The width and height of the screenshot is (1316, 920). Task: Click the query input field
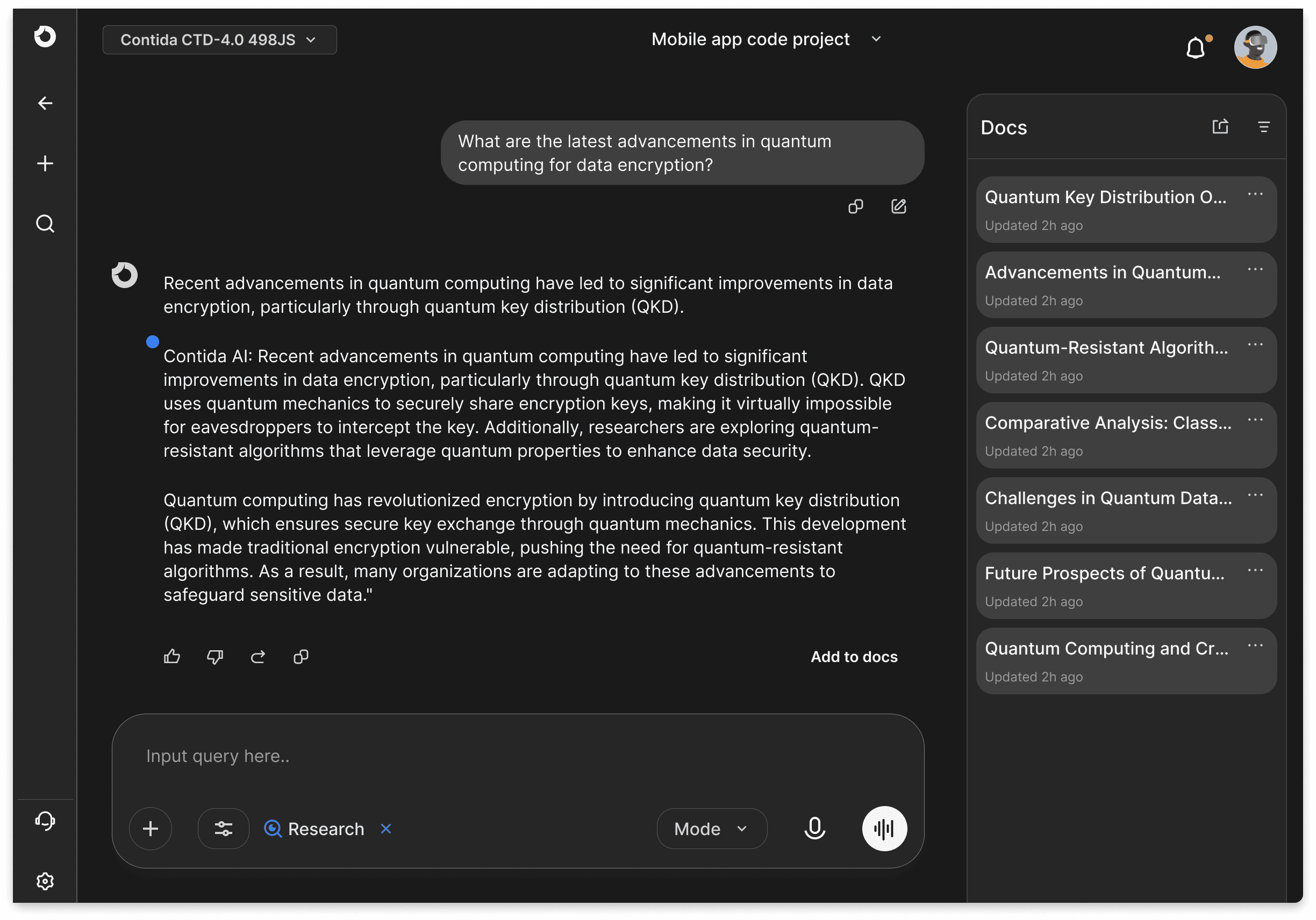pyautogui.click(x=516, y=756)
